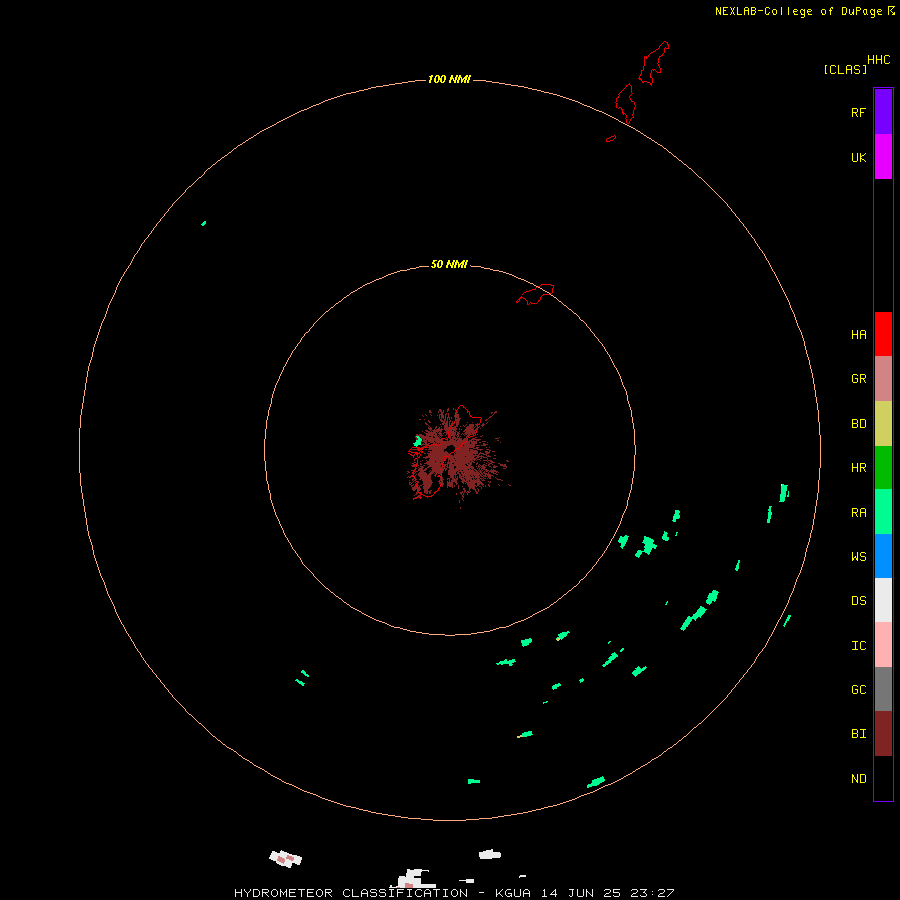Viewport: 900px width, 900px height.
Task: Click the HR legend label
Action: pos(858,468)
